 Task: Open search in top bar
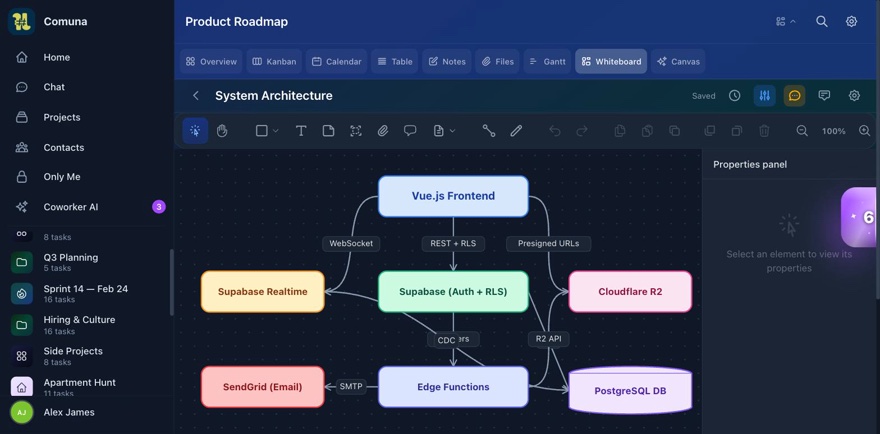pos(822,21)
